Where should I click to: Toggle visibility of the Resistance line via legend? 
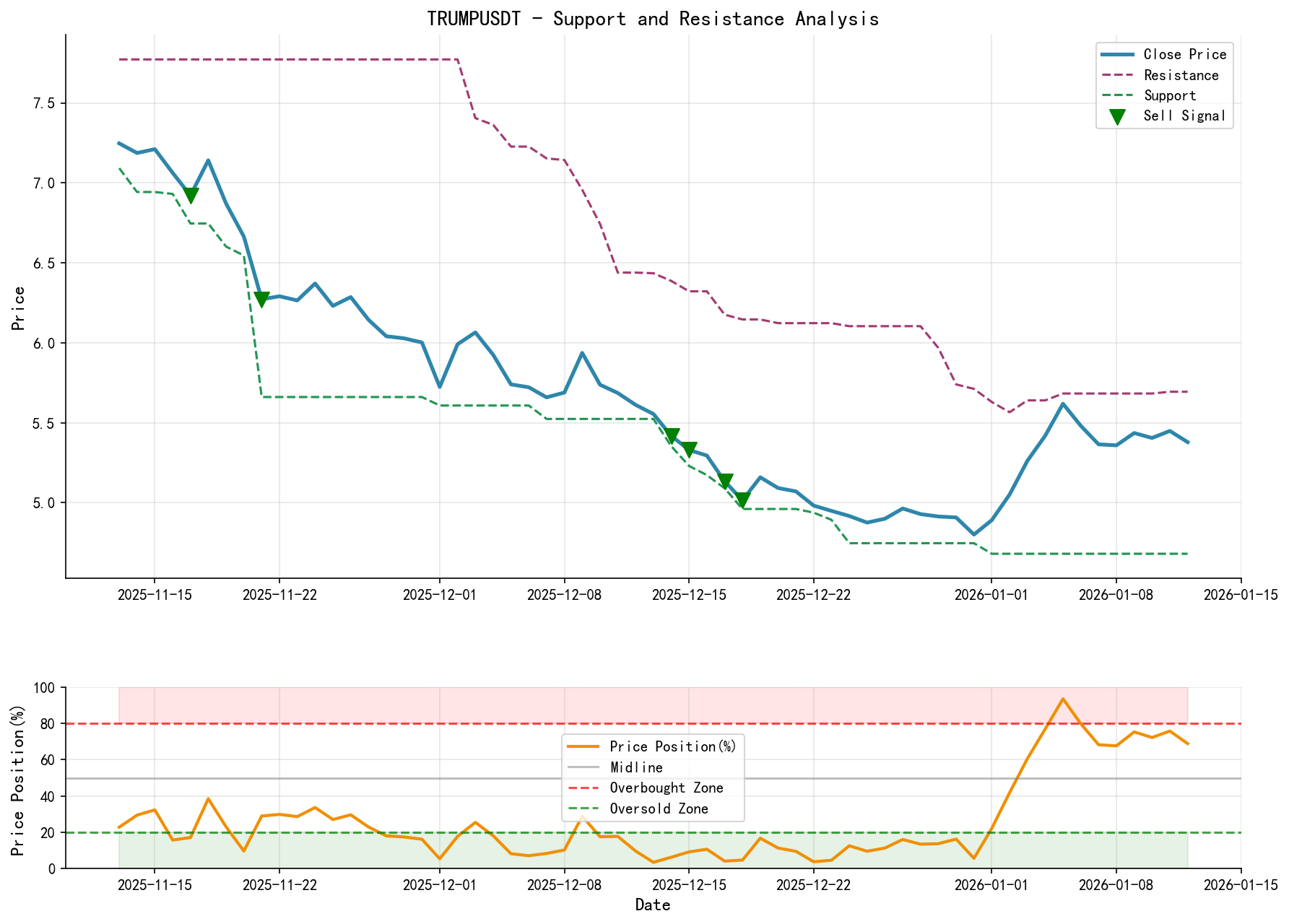[1180, 75]
